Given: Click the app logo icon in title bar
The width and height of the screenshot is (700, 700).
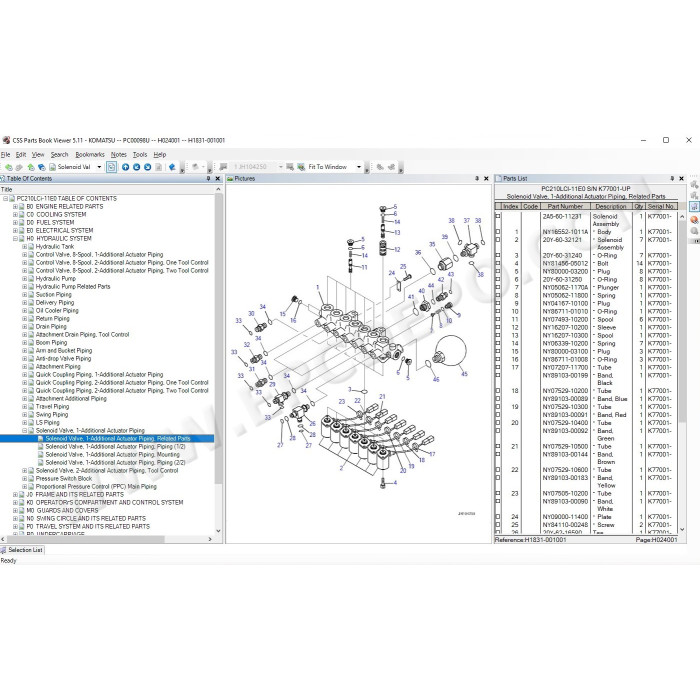Looking at the screenshot, I should pos(6,140).
